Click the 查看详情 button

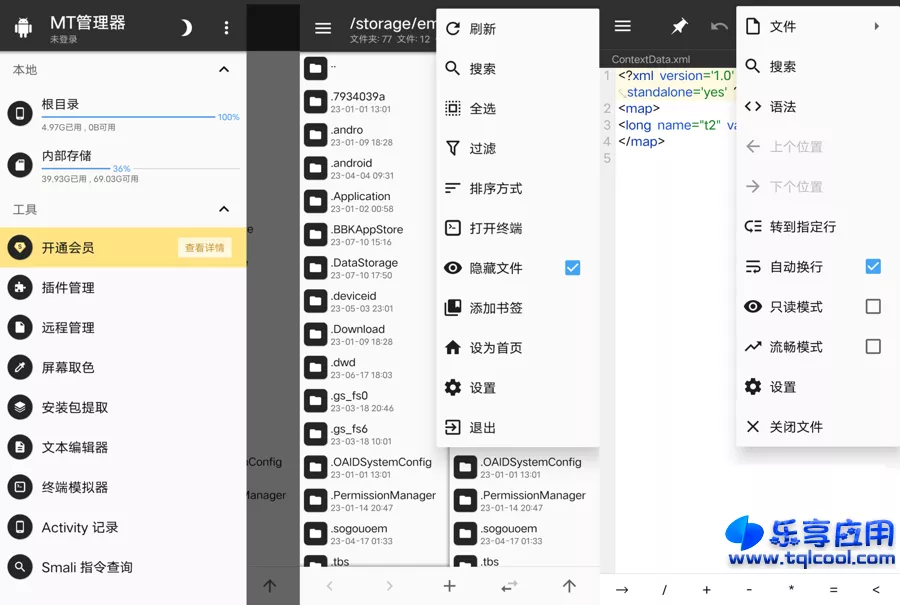point(204,248)
